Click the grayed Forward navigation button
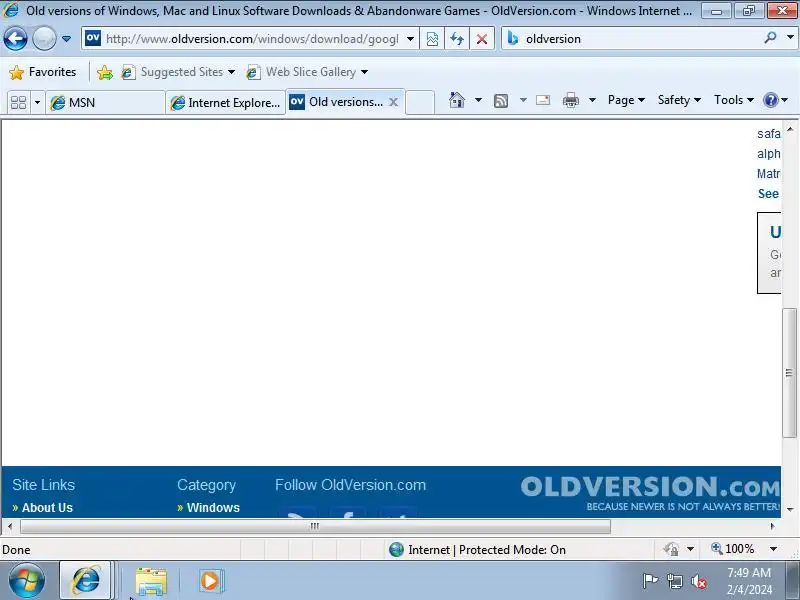 (x=44, y=38)
